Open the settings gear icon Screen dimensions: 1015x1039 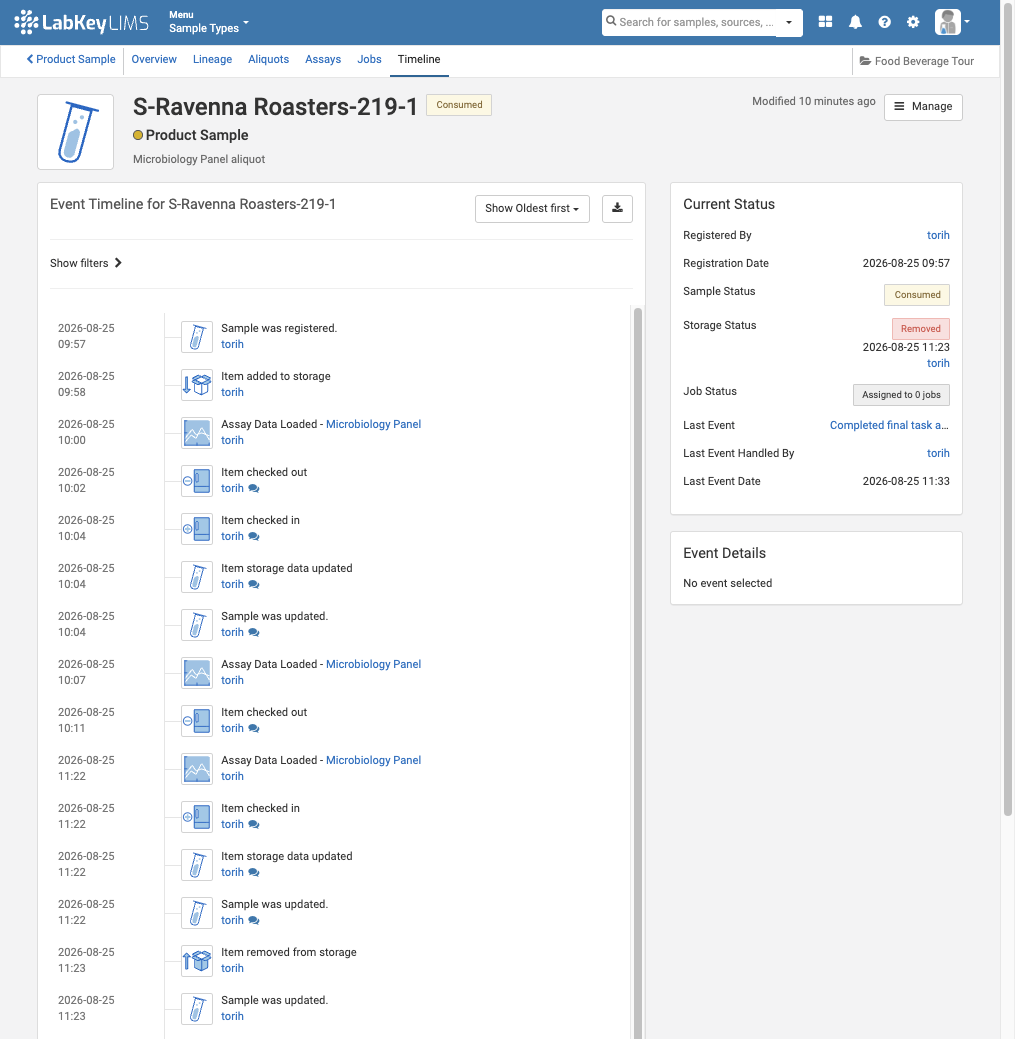click(x=913, y=22)
